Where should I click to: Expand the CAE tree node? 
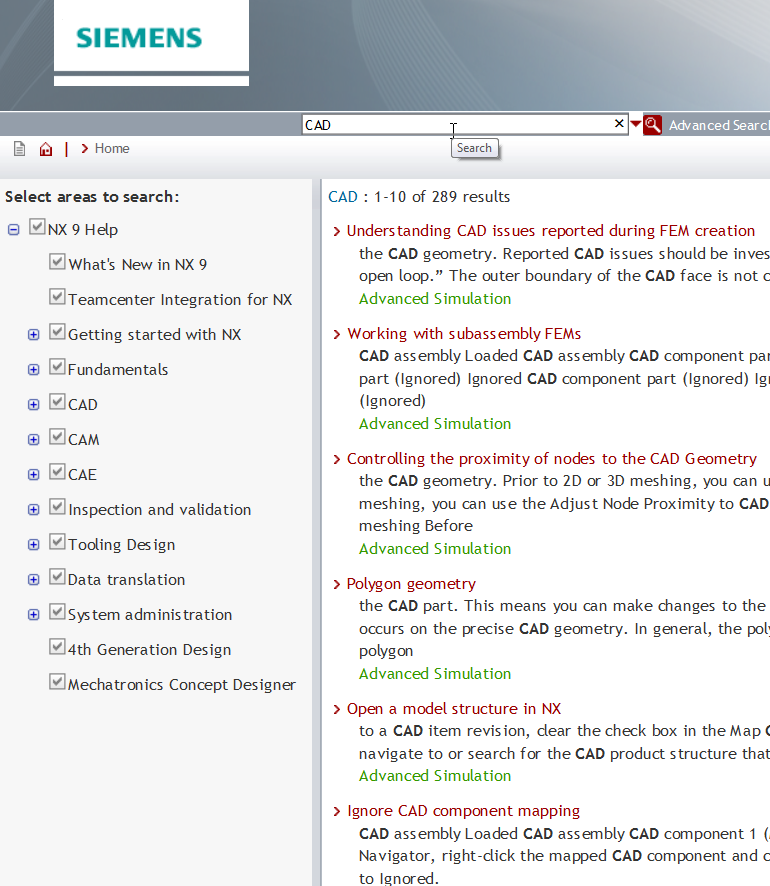coord(34,475)
